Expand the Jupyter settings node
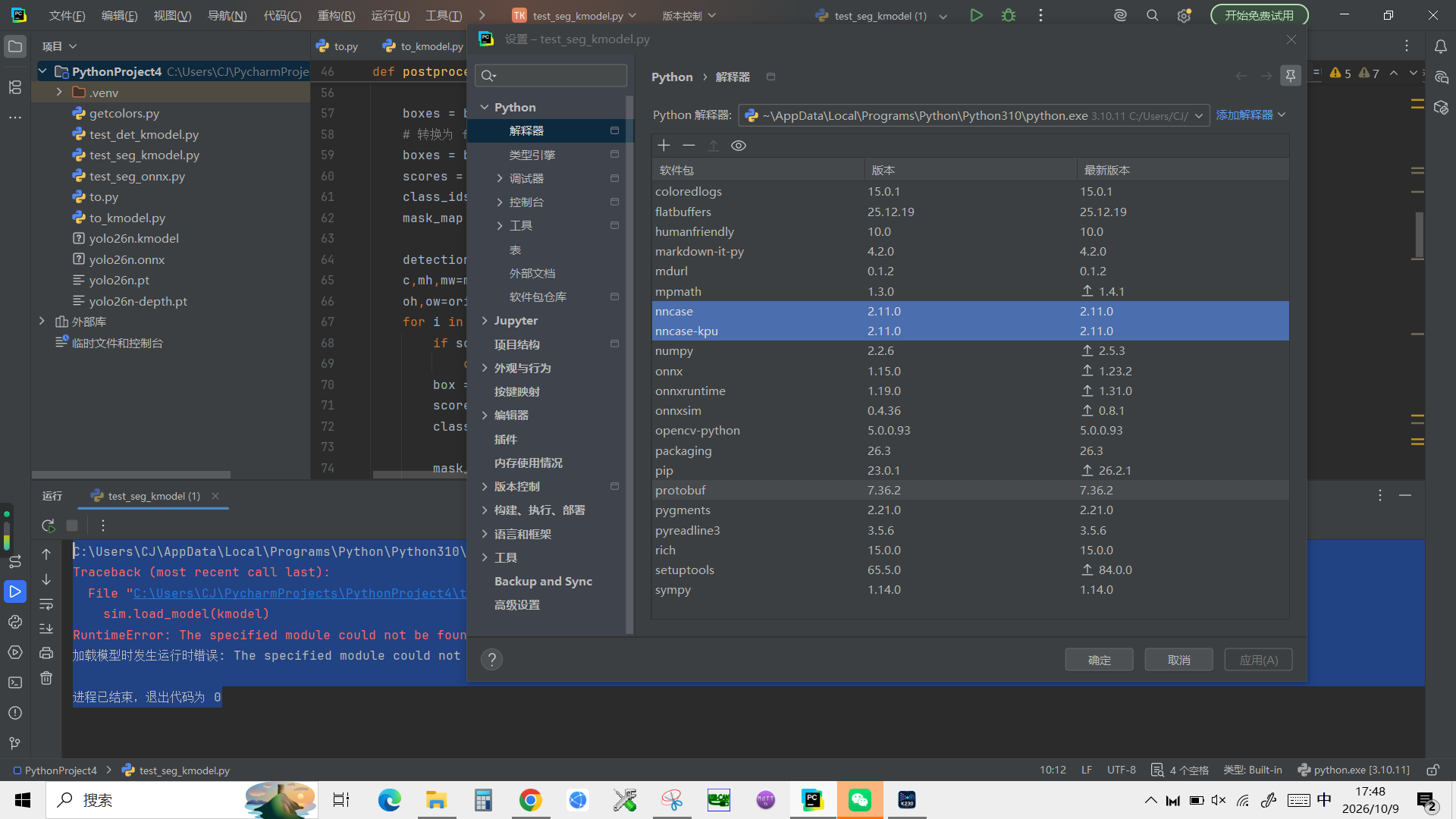The image size is (1456, 819). pos(485,321)
